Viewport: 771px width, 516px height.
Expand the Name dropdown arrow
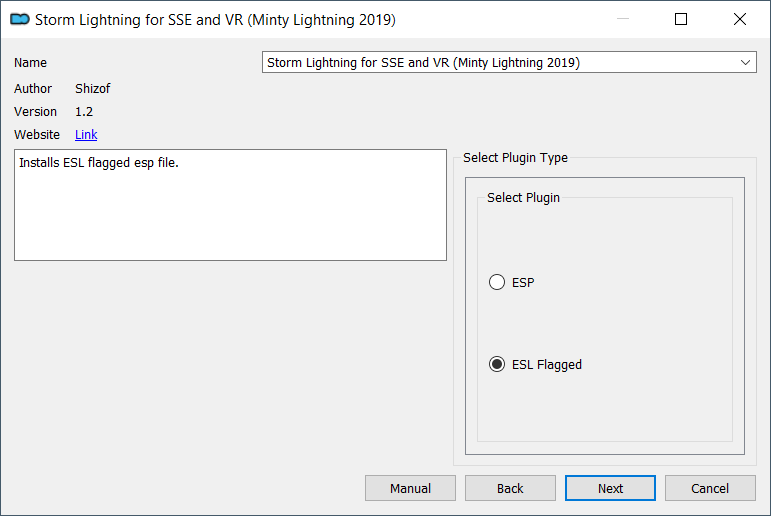[745, 62]
